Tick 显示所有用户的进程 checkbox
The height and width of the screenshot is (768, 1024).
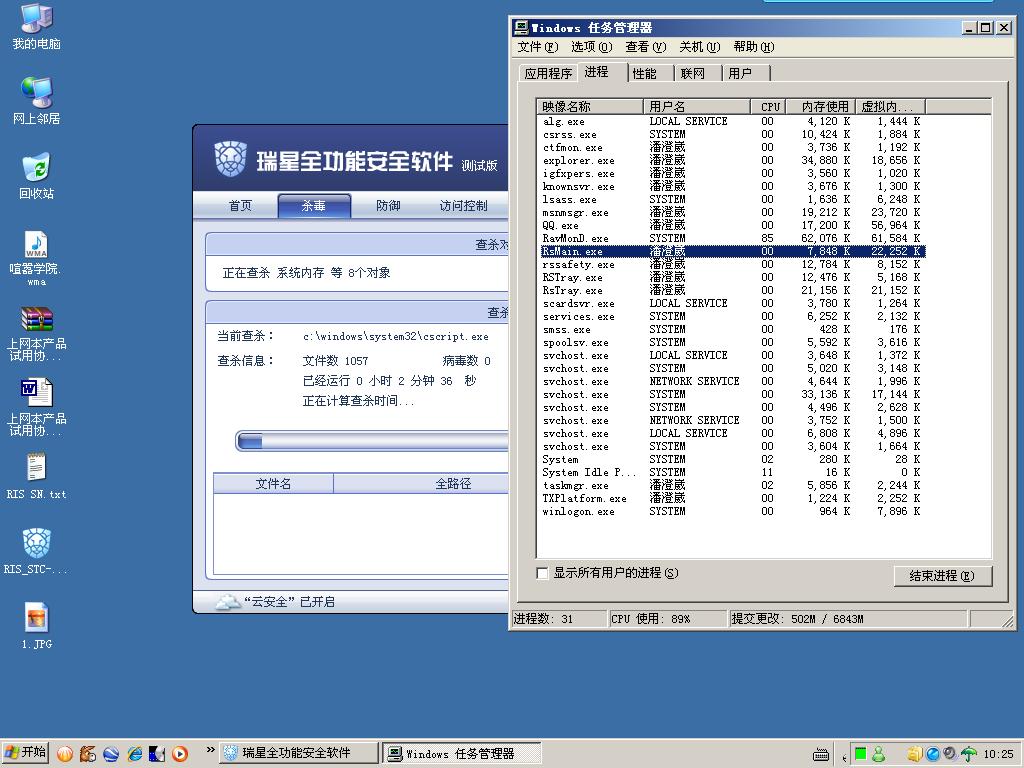[542, 573]
